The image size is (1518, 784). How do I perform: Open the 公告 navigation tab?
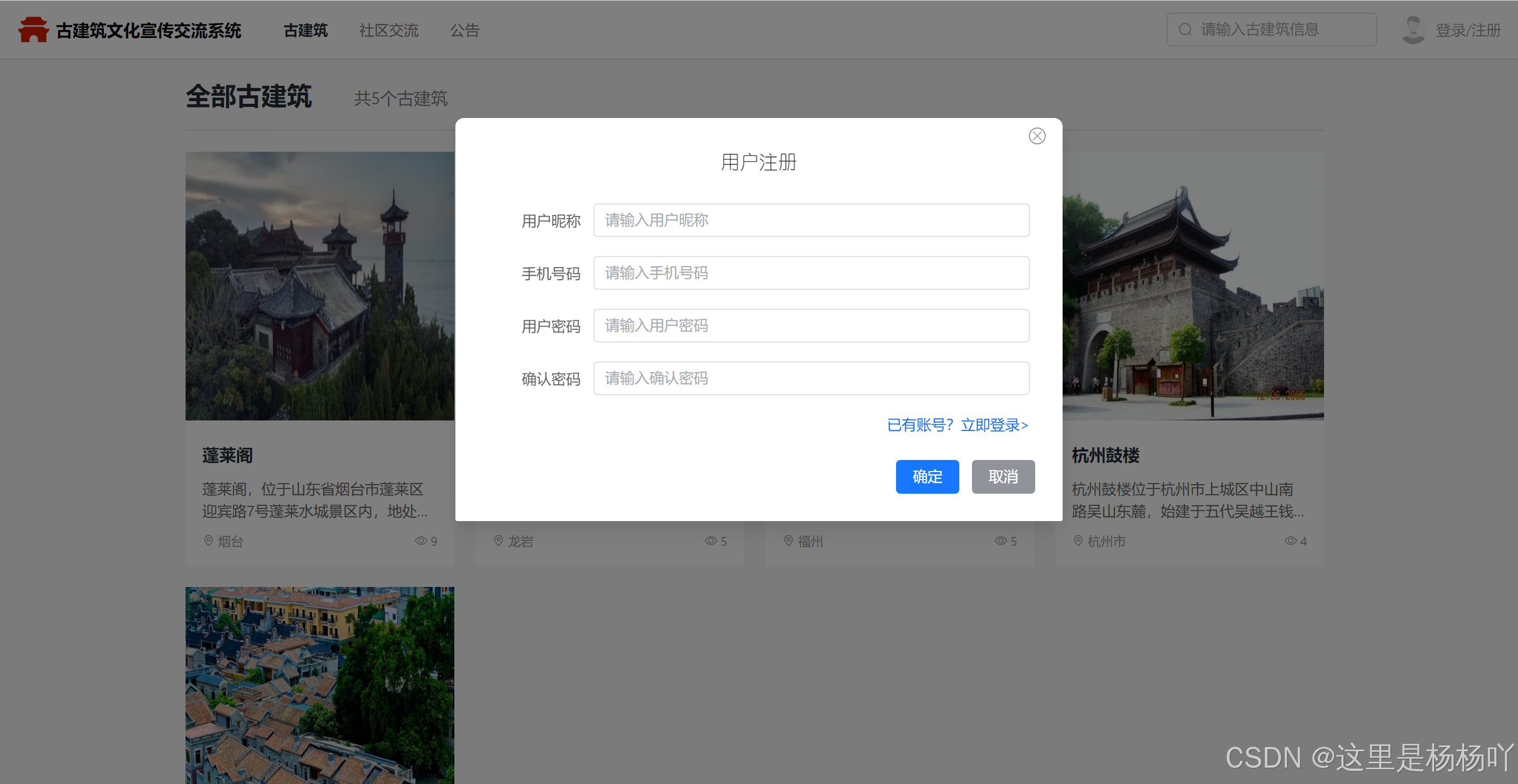click(x=464, y=30)
